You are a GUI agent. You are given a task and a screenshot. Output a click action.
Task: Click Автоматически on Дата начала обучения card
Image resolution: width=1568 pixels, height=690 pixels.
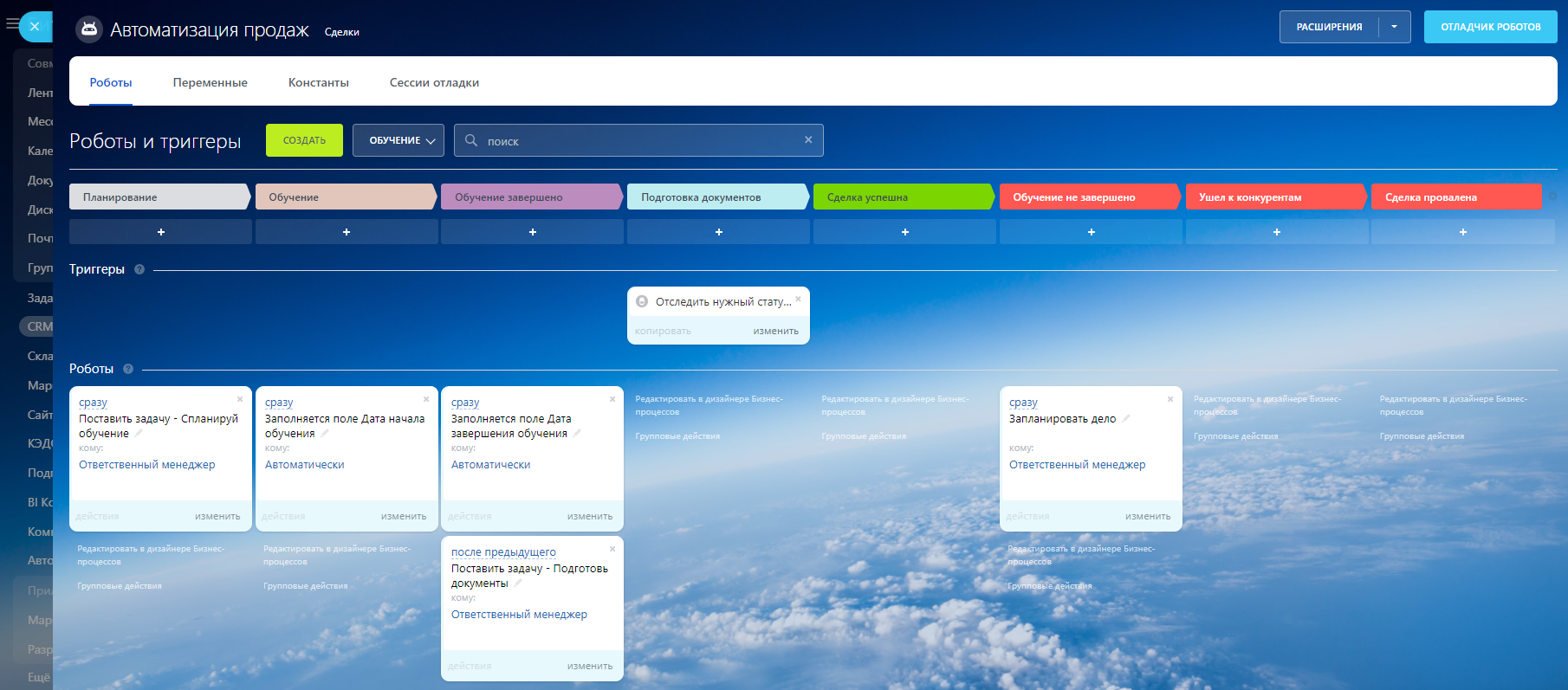[x=305, y=465]
